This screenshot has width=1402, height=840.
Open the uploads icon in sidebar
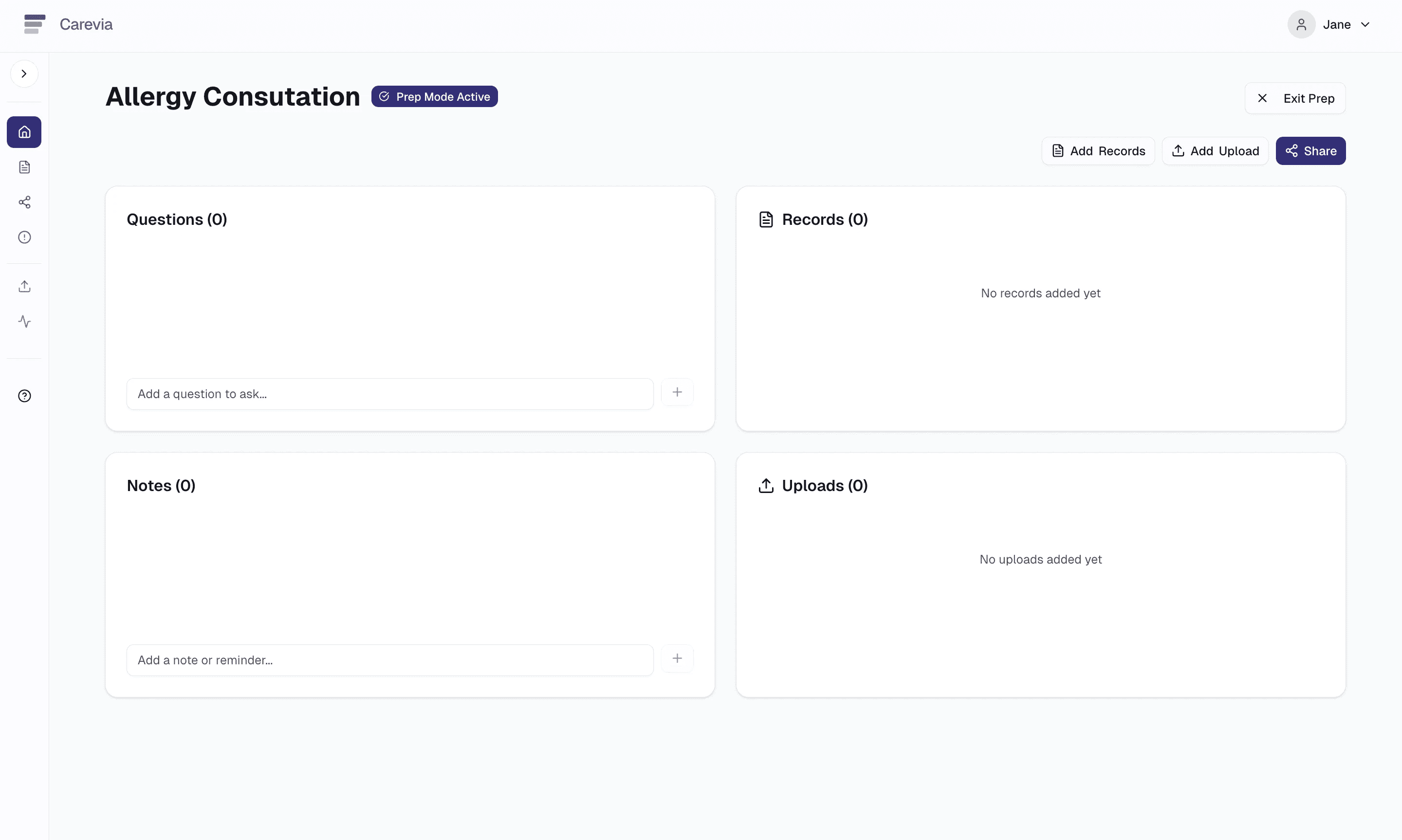pos(24,287)
